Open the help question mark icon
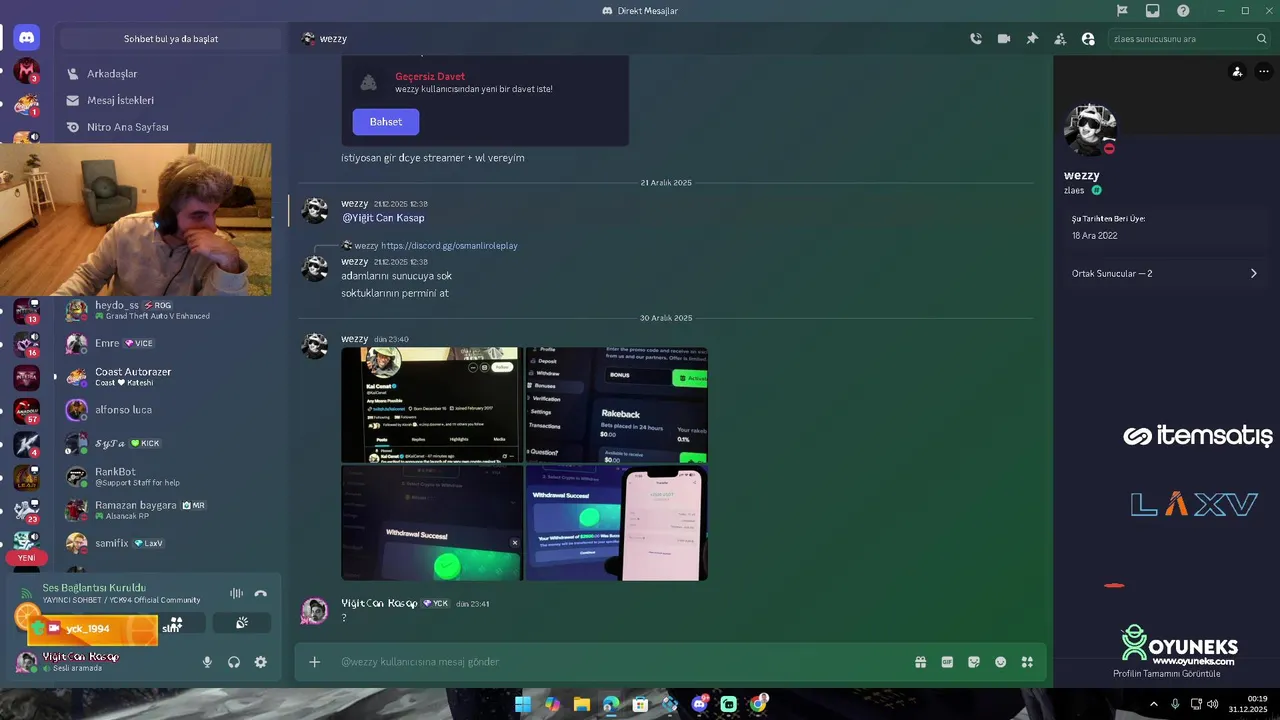Image resolution: width=1280 pixels, height=720 pixels. click(1184, 11)
